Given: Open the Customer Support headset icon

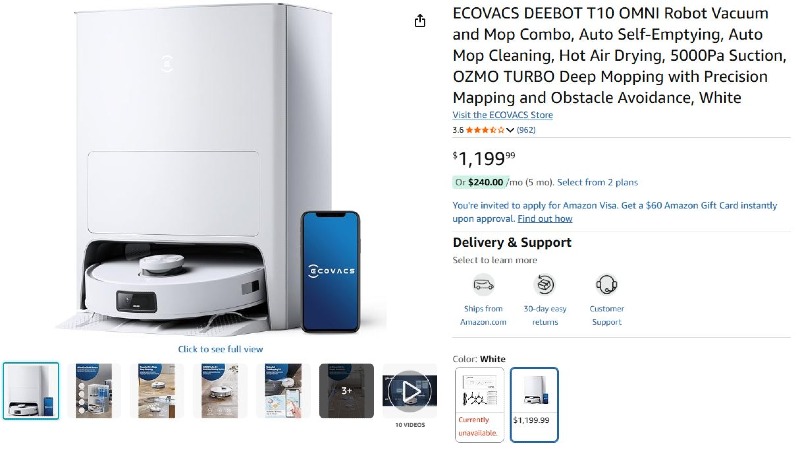Looking at the screenshot, I should pyautogui.click(x=607, y=284).
